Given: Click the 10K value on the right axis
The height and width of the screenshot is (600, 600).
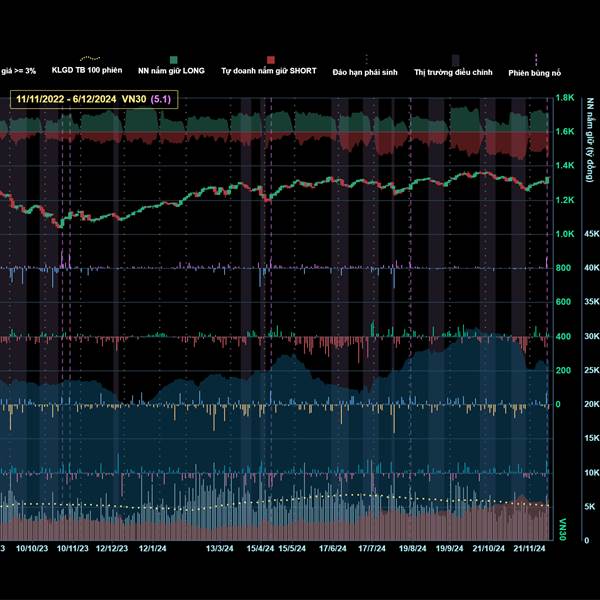Looking at the screenshot, I should [592, 473].
